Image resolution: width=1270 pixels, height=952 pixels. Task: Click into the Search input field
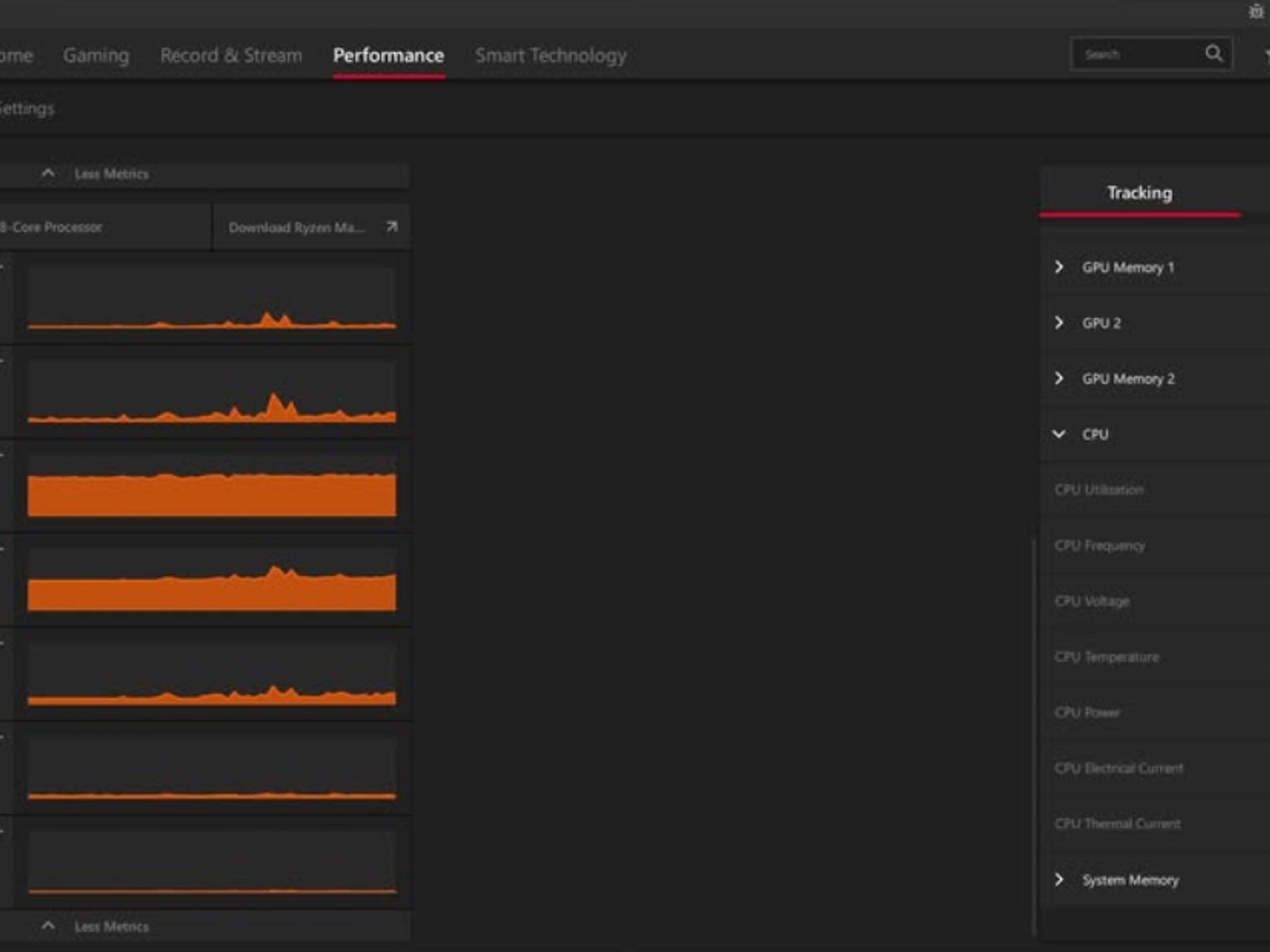tap(1138, 55)
